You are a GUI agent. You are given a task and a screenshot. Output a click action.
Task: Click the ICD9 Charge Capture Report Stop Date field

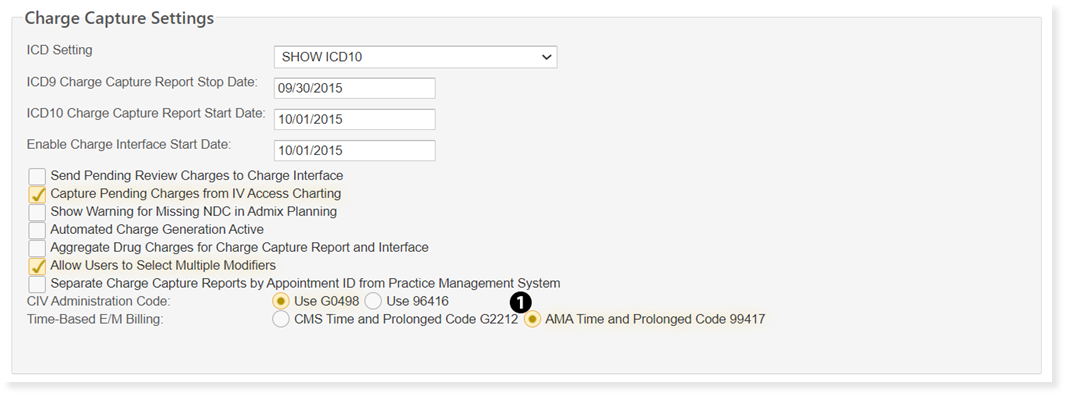(354, 88)
